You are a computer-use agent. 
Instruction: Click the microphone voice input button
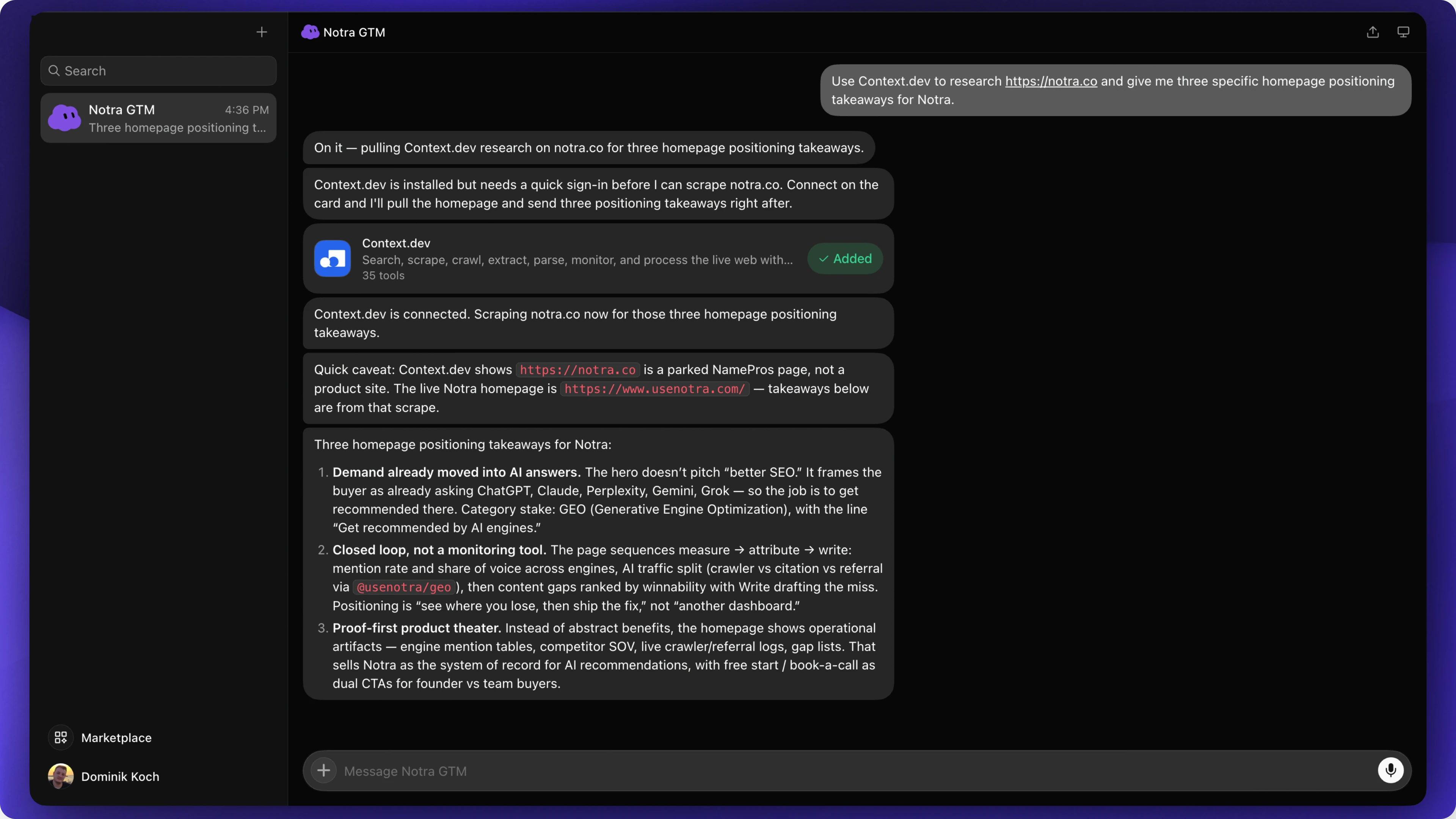tap(1390, 770)
